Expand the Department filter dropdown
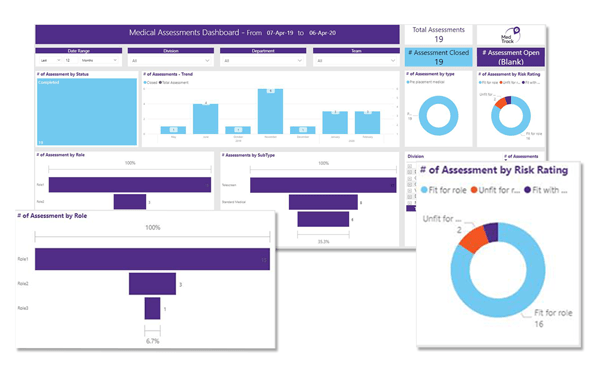Screen dimensions: 600x377 pos(263,60)
